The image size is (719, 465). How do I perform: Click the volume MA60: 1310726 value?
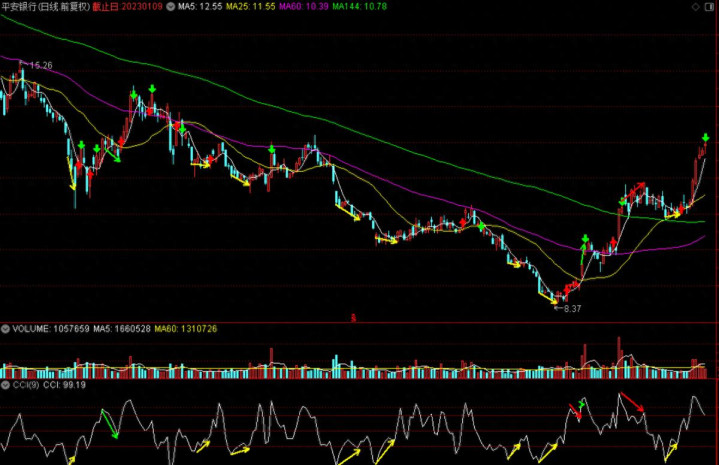pos(186,329)
